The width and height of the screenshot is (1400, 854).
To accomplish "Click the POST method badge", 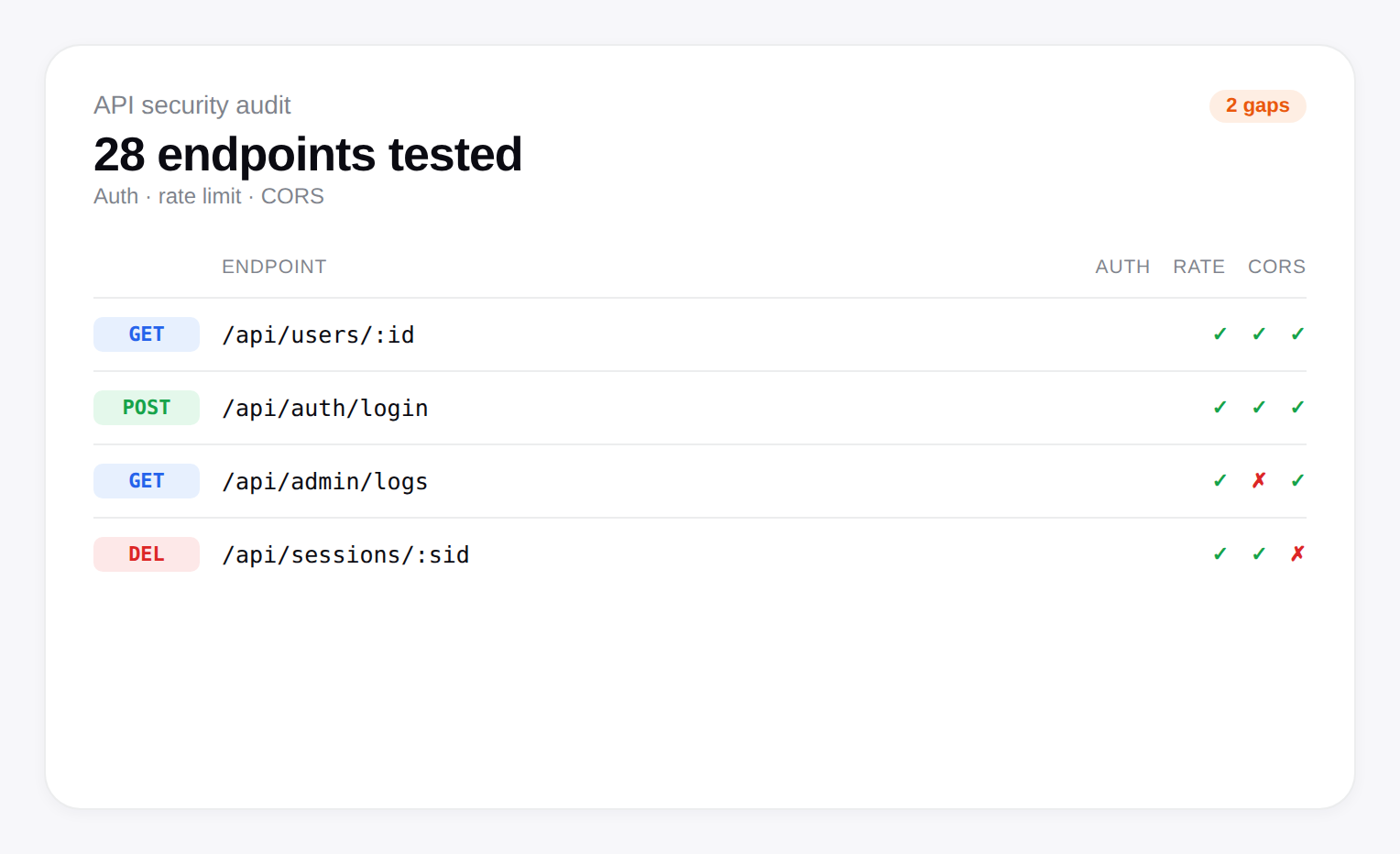I will [147, 408].
